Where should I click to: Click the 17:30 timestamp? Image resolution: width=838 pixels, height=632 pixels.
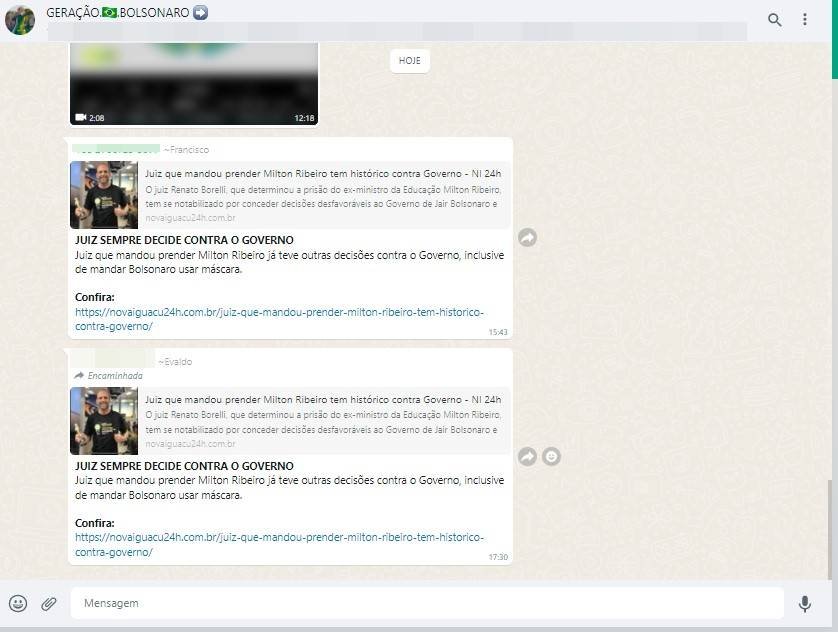[x=498, y=557]
